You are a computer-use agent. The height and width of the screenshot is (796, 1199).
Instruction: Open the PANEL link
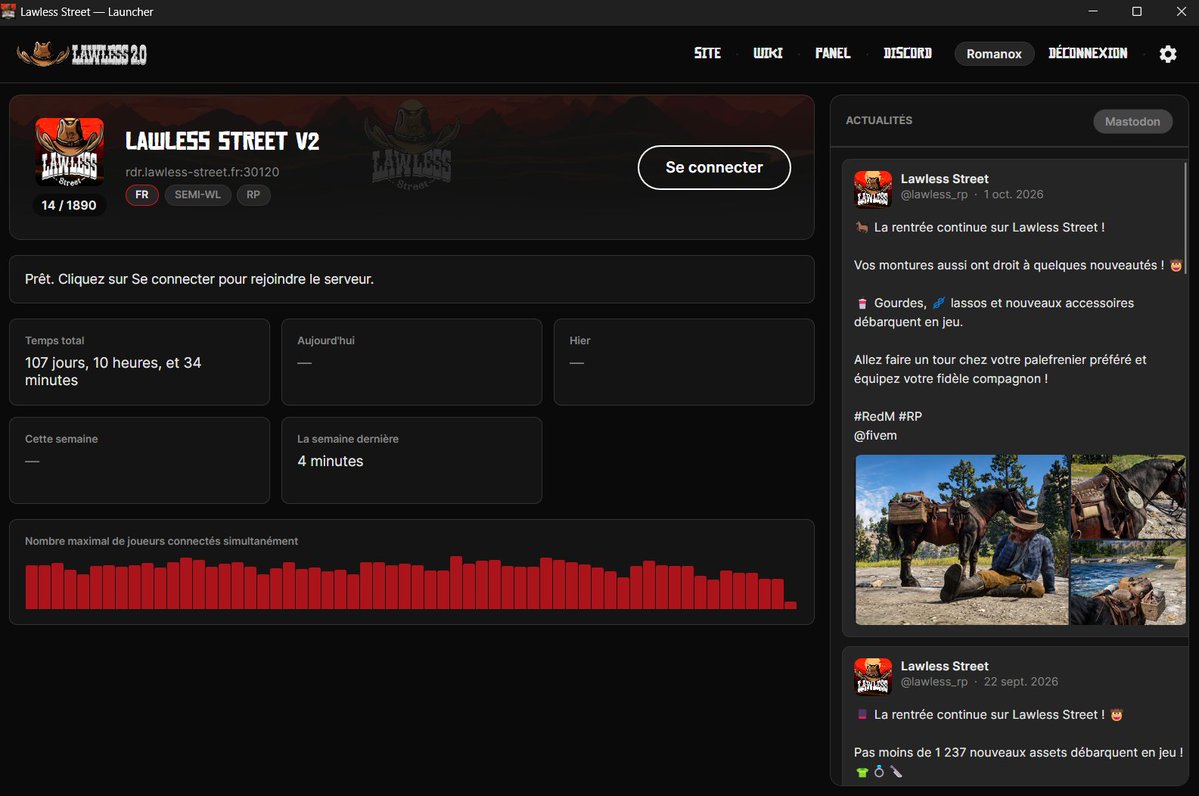pyautogui.click(x=833, y=54)
